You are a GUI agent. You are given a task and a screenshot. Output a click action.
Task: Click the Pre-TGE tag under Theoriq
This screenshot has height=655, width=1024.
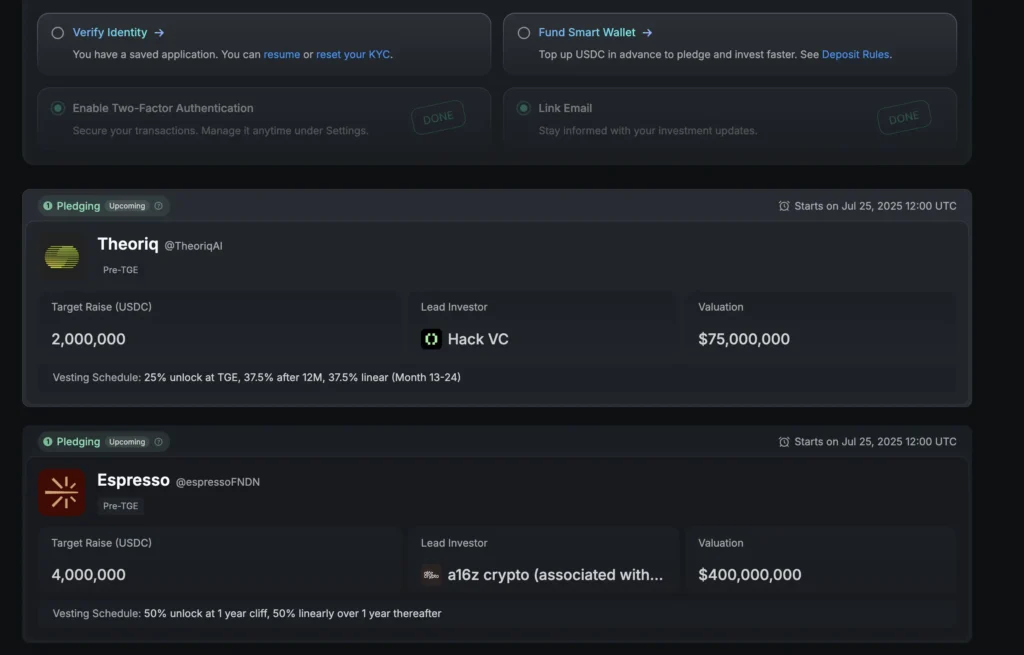(121, 270)
